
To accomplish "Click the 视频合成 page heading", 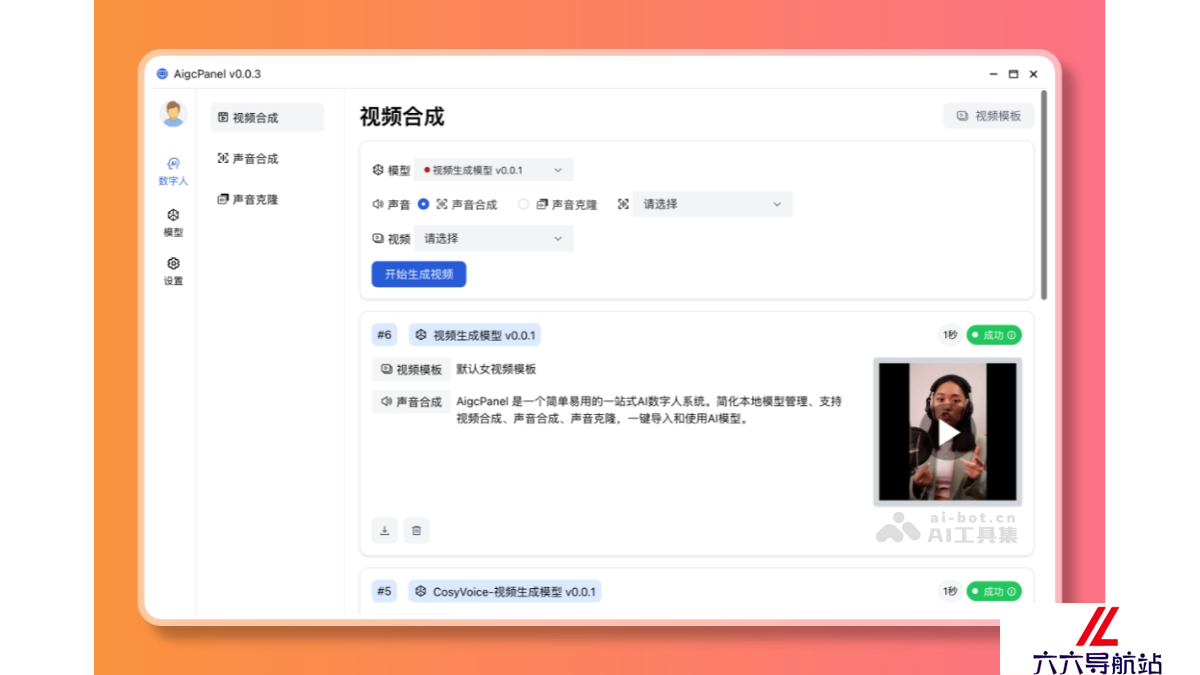I will pyautogui.click(x=402, y=116).
